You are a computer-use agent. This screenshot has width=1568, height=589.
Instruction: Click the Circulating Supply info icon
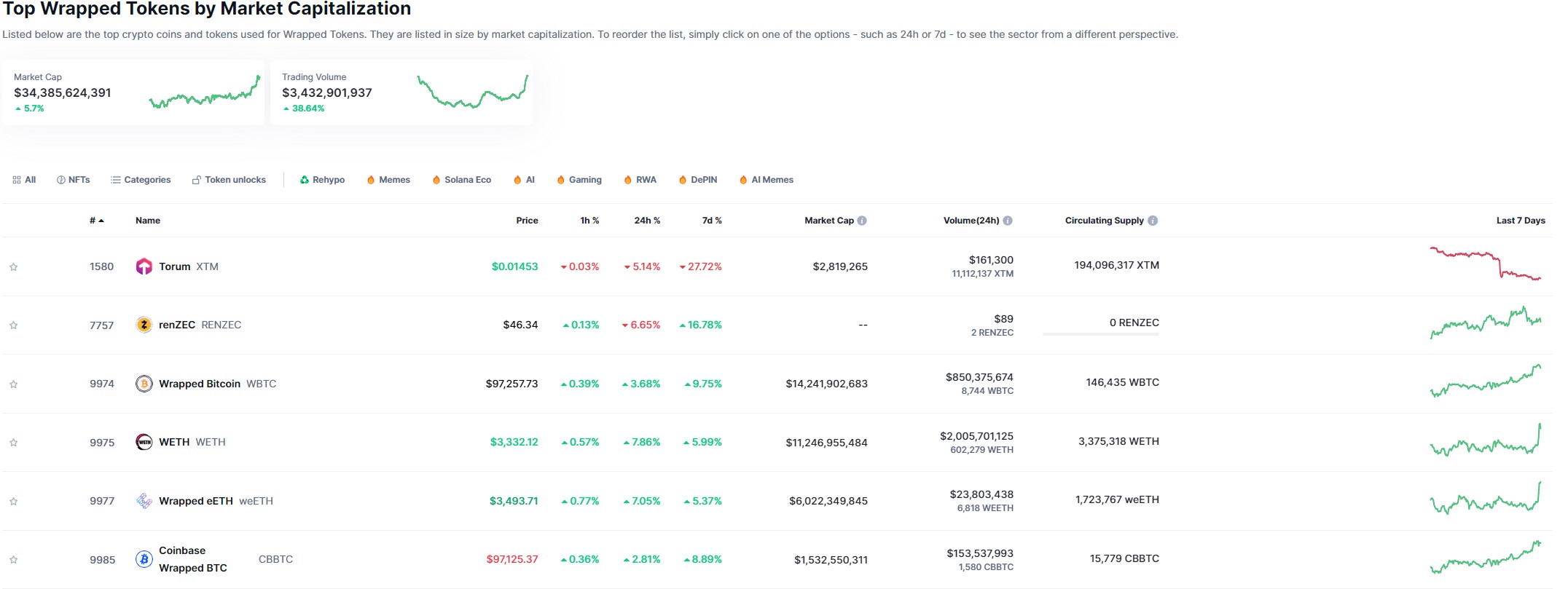click(1153, 221)
